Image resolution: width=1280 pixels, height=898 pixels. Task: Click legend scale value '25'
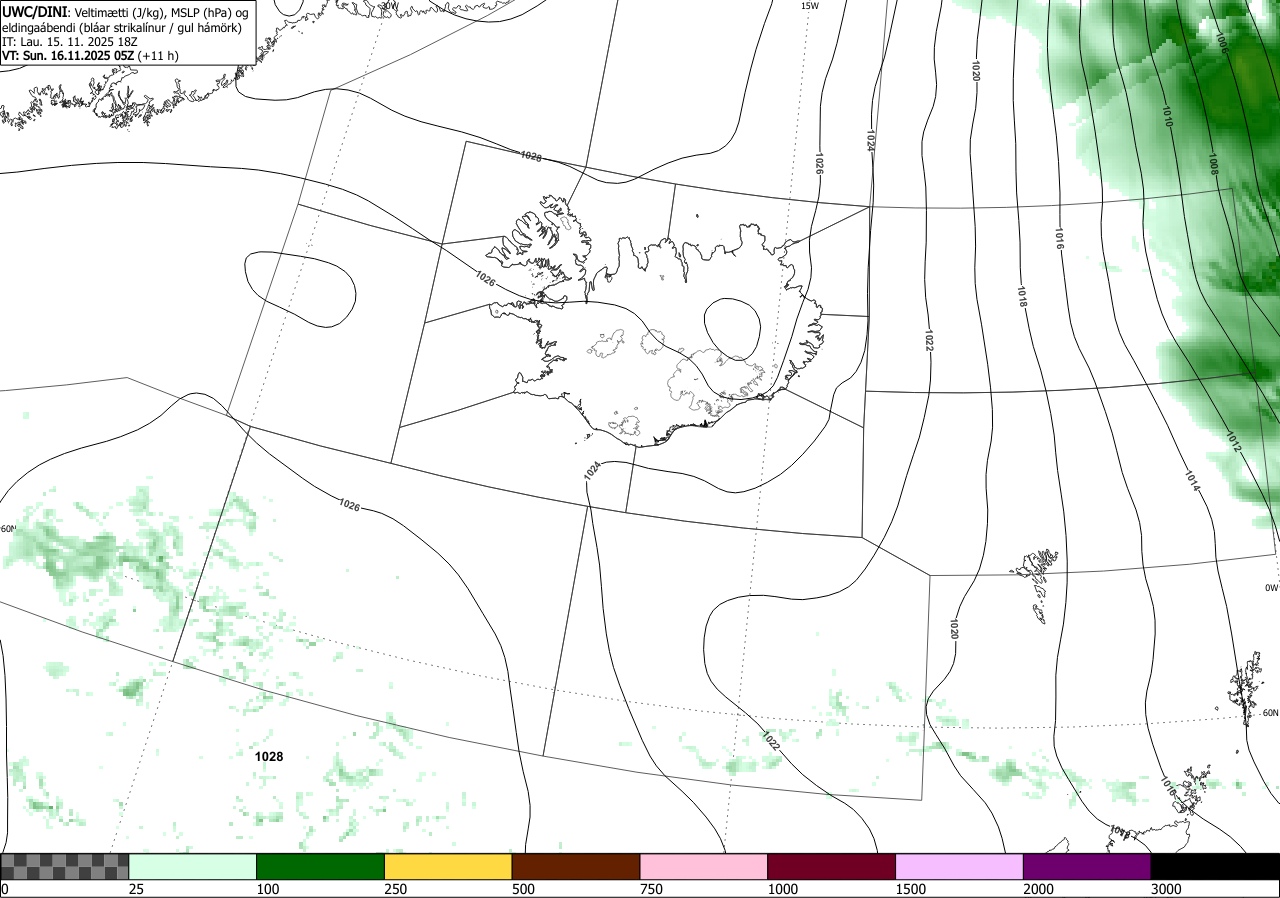[137, 889]
